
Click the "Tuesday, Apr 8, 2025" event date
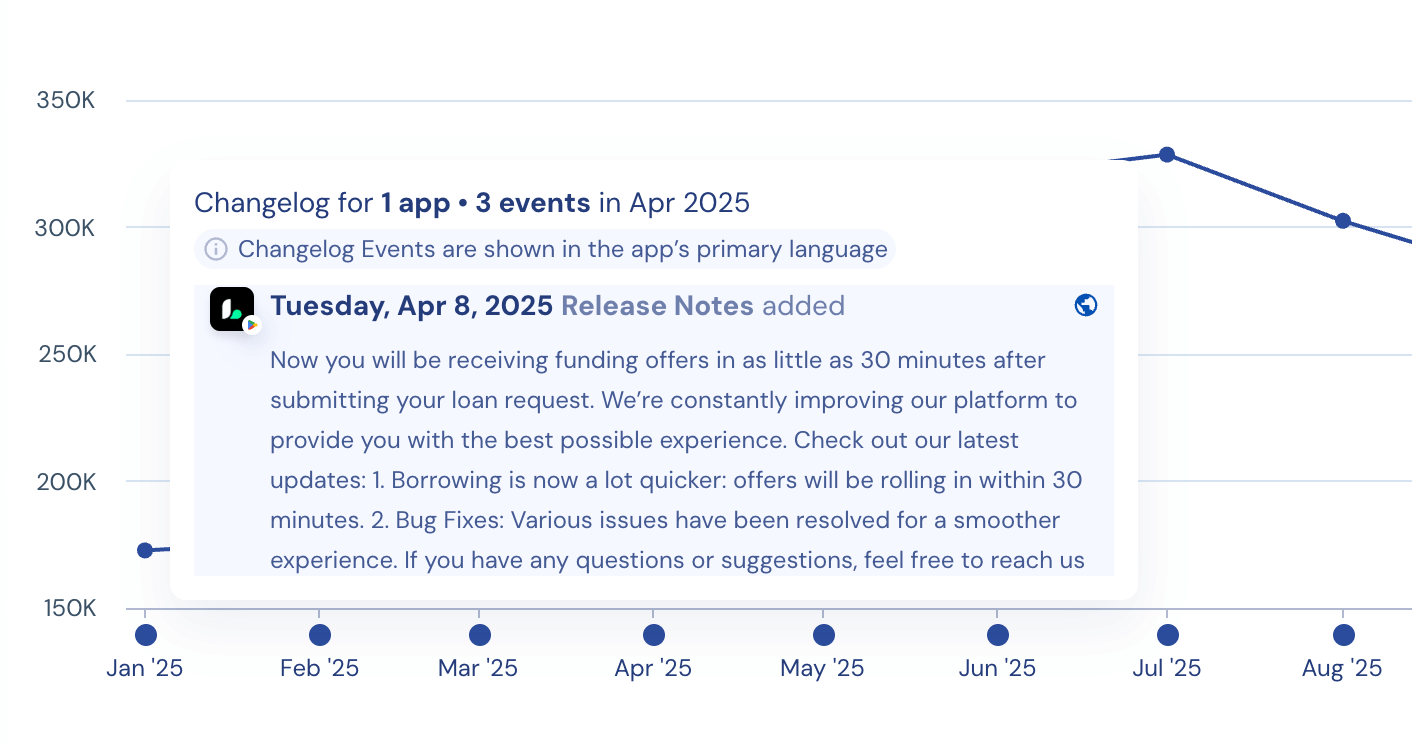(411, 306)
